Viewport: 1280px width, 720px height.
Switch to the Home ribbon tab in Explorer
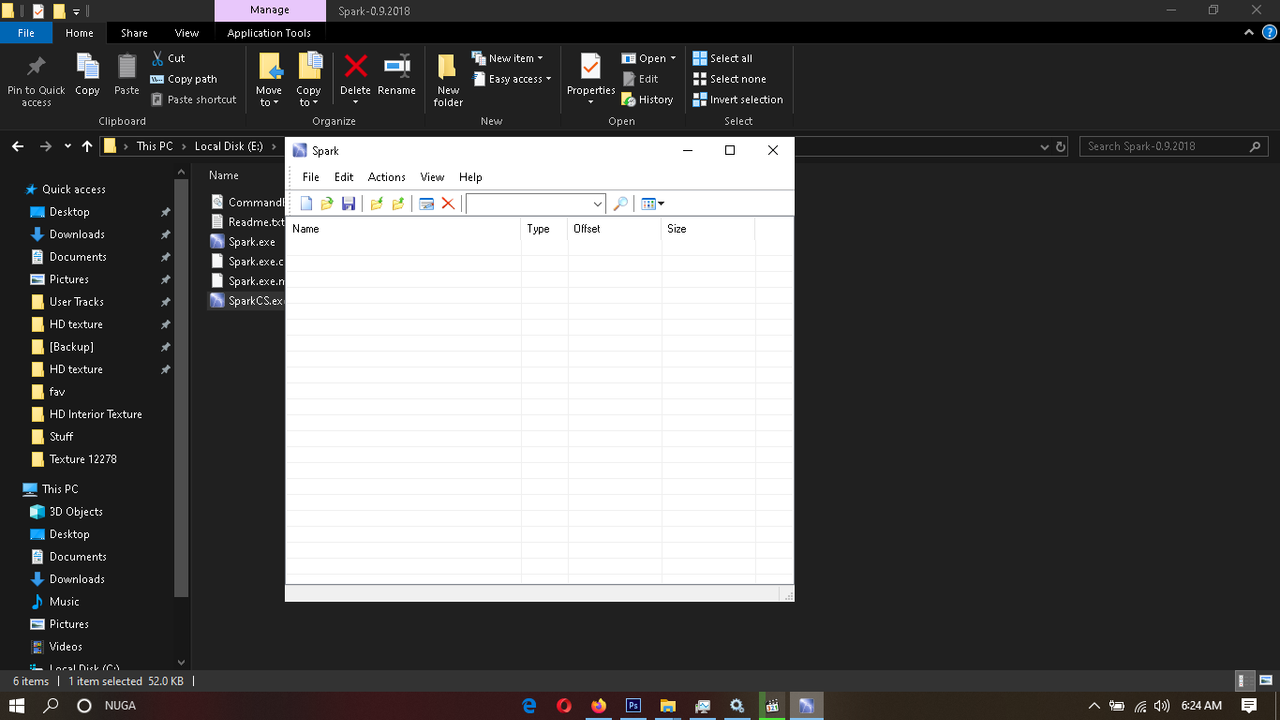(x=80, y=33)
